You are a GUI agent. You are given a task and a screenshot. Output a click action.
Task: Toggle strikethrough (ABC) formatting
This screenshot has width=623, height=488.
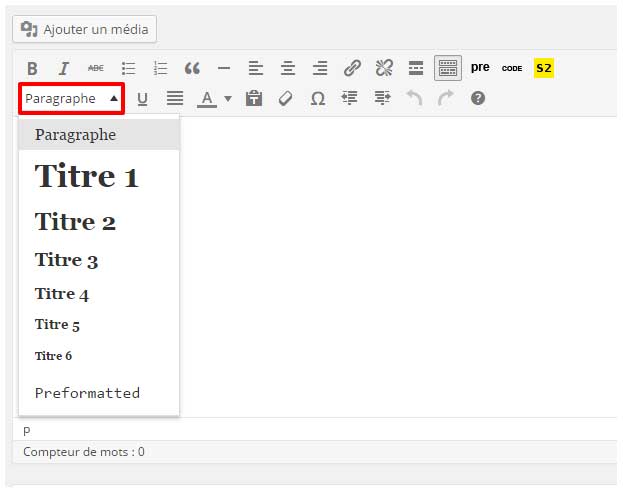click(x=96, y=68)
